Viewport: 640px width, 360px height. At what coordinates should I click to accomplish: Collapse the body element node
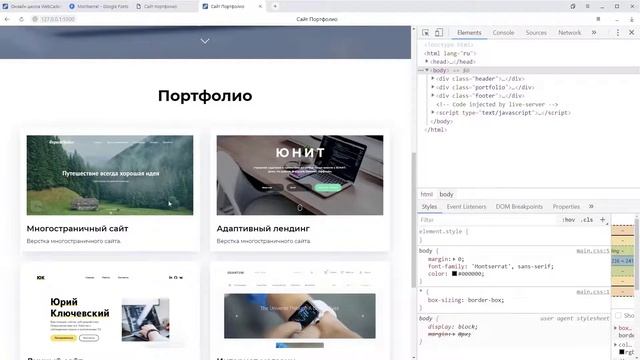click(x=427, y=70)
